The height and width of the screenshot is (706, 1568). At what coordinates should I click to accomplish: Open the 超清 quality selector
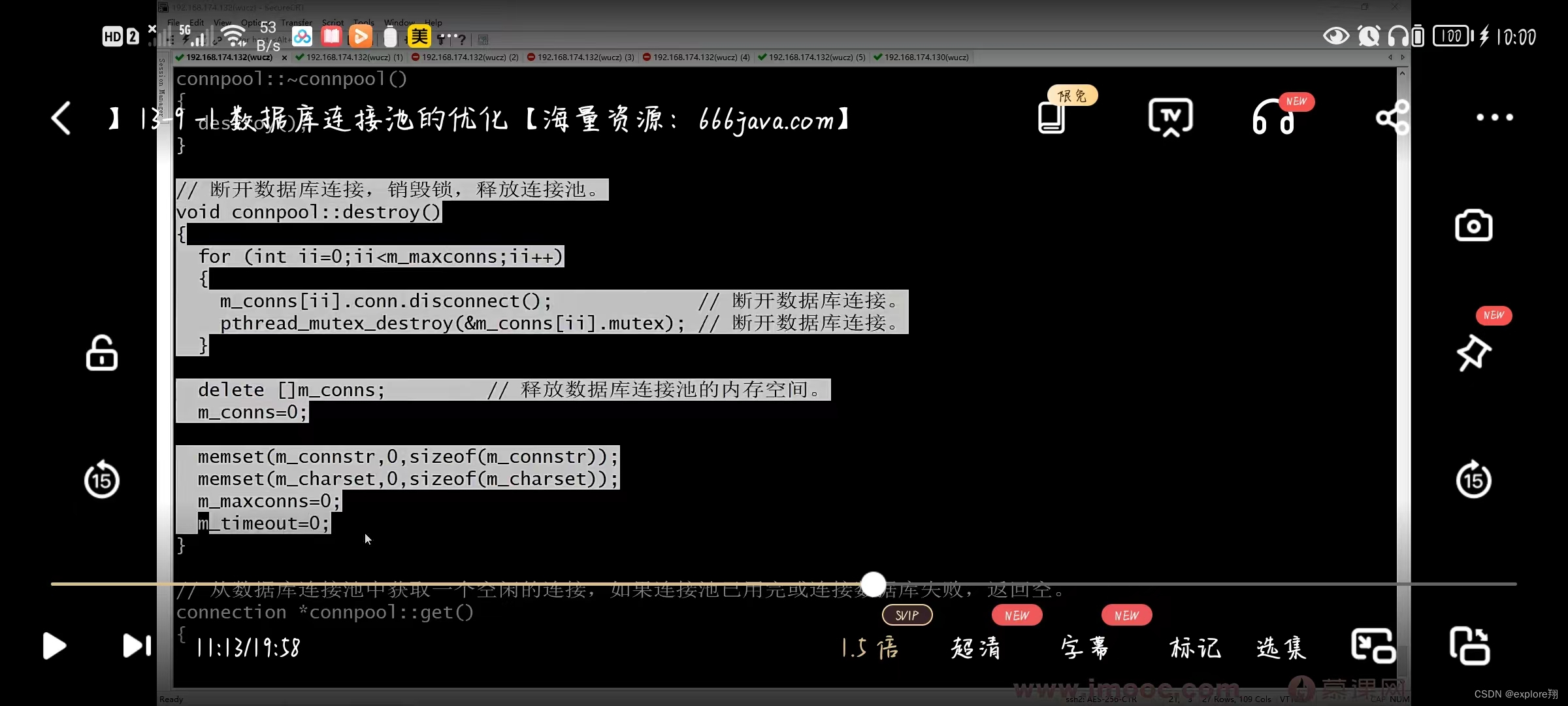pos(975,648)
